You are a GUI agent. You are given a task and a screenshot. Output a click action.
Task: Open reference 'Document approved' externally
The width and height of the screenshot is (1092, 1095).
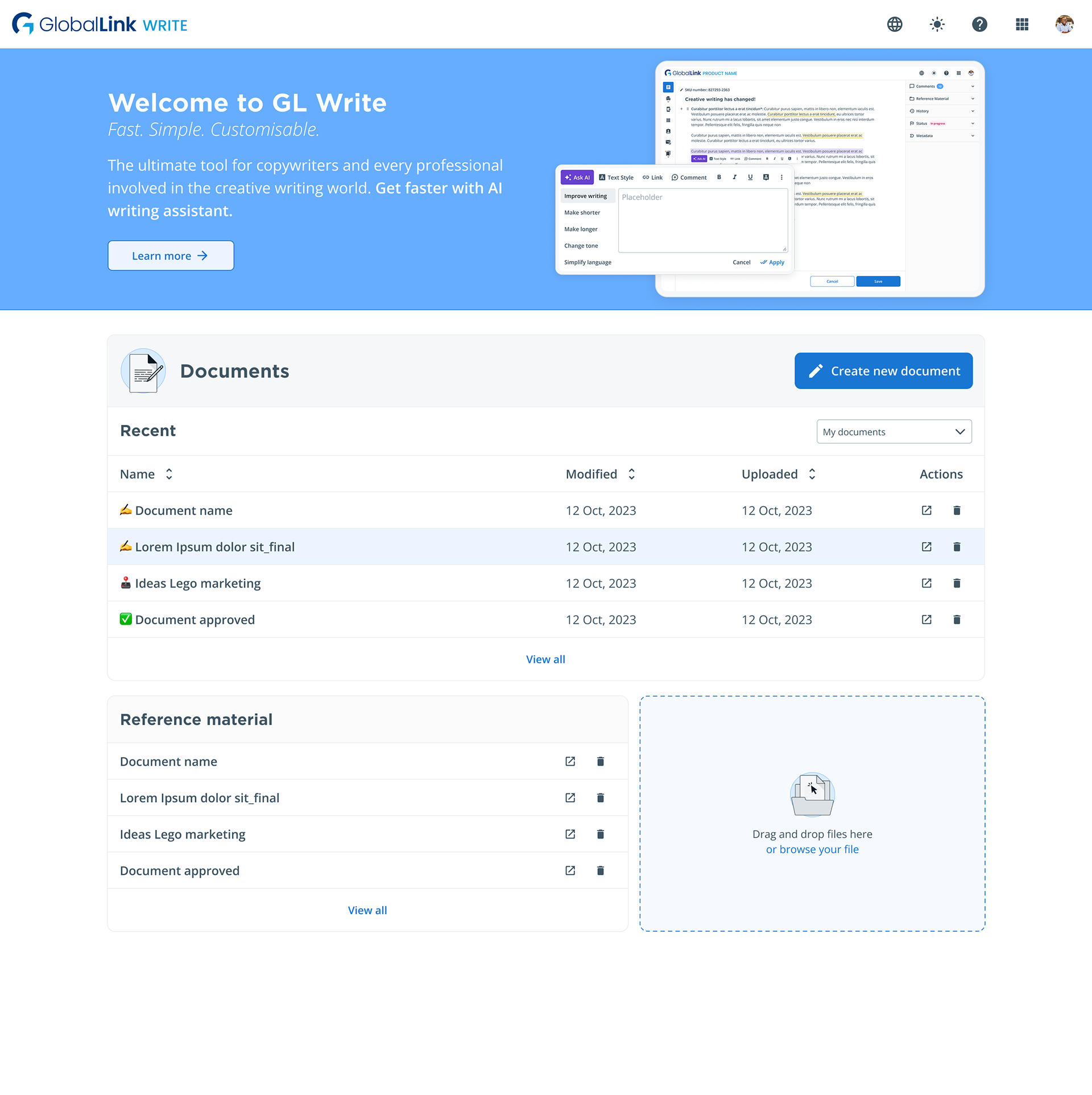point(570,870)
